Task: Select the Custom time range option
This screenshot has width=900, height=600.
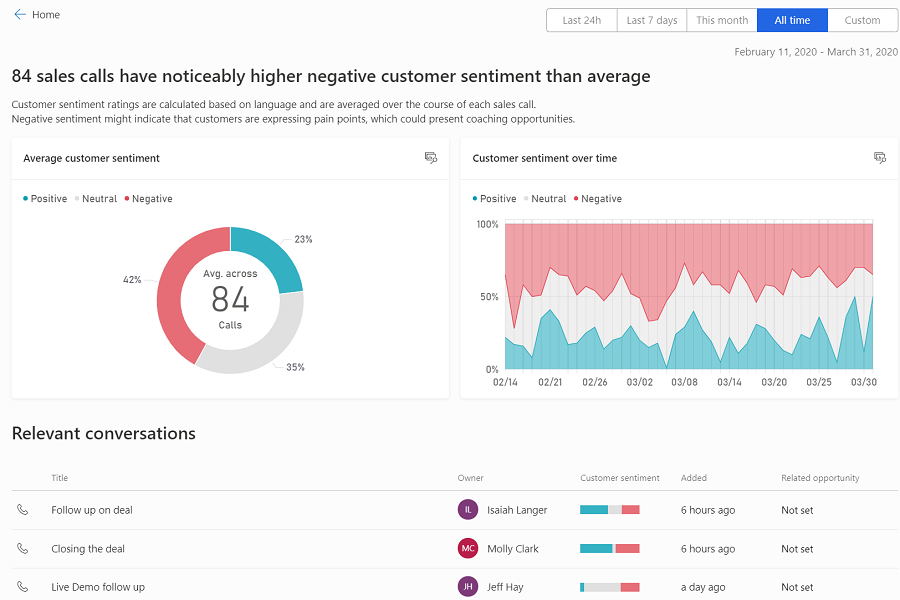Action: [862, 19]
